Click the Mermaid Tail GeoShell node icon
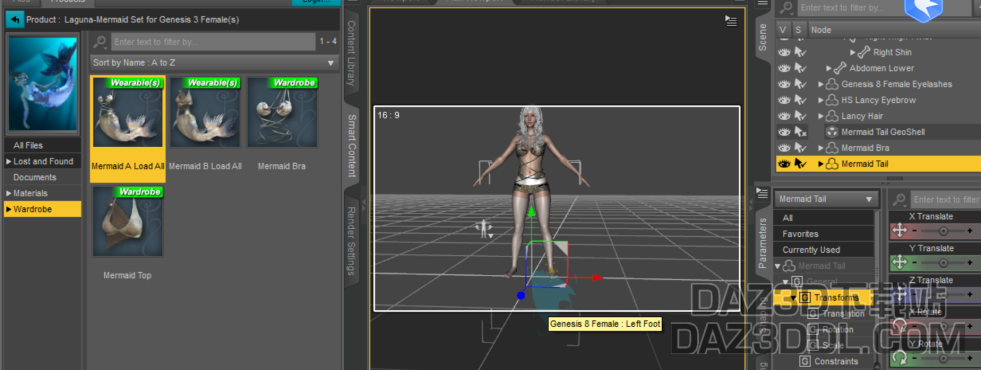The height and width of the screenshot is (370, 981). [x=832, y=132]
